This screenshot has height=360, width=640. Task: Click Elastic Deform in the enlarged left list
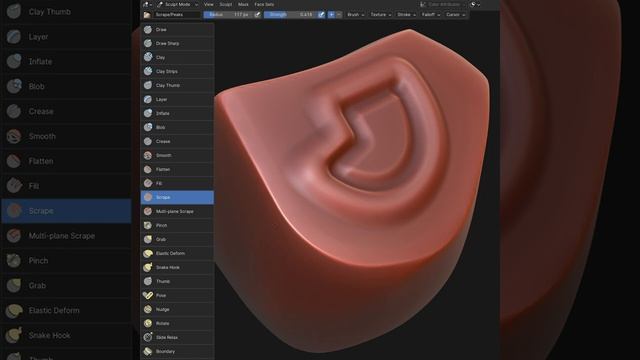point(67,311)
